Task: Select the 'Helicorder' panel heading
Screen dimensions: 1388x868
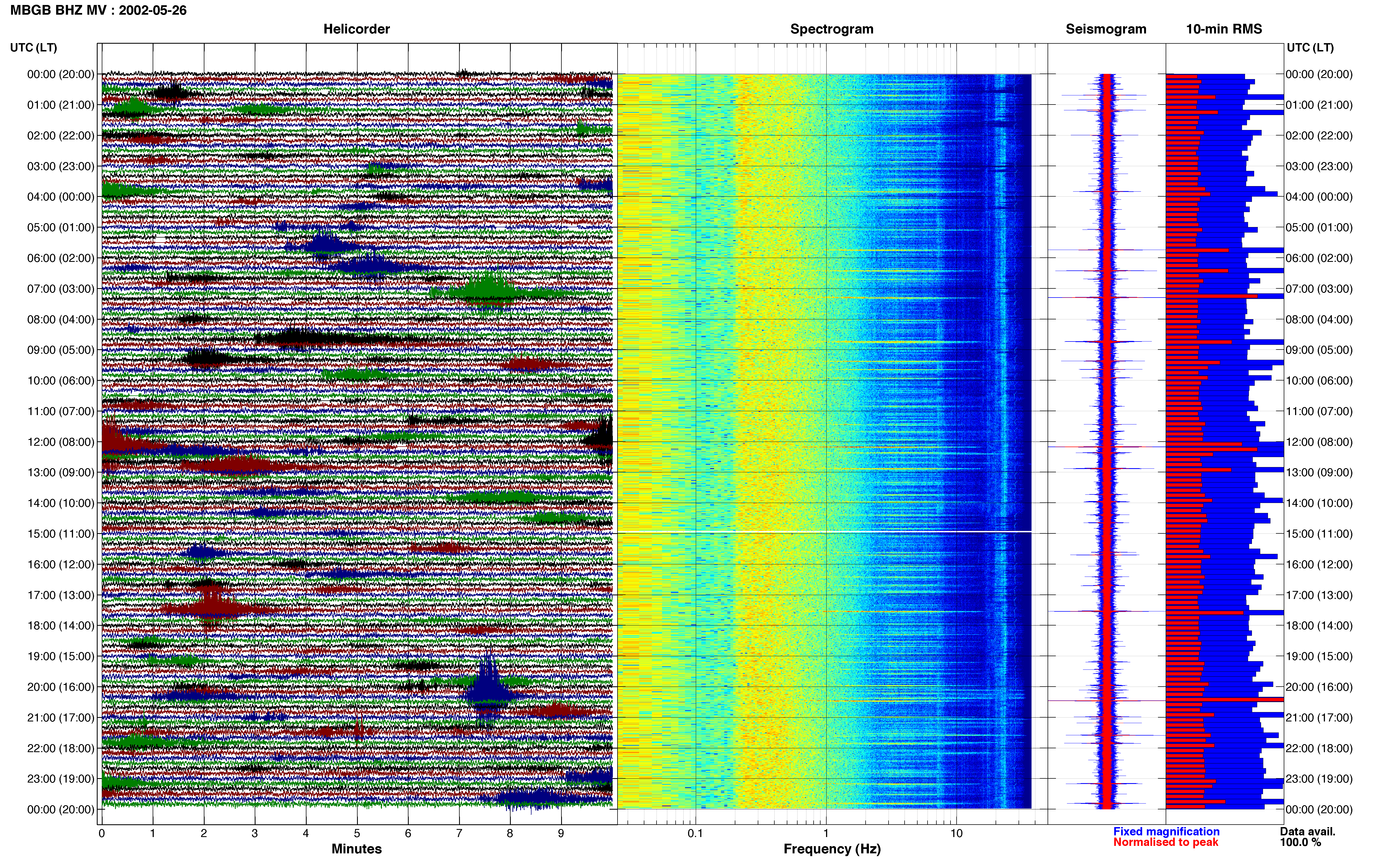Action: tap(356, 29)
